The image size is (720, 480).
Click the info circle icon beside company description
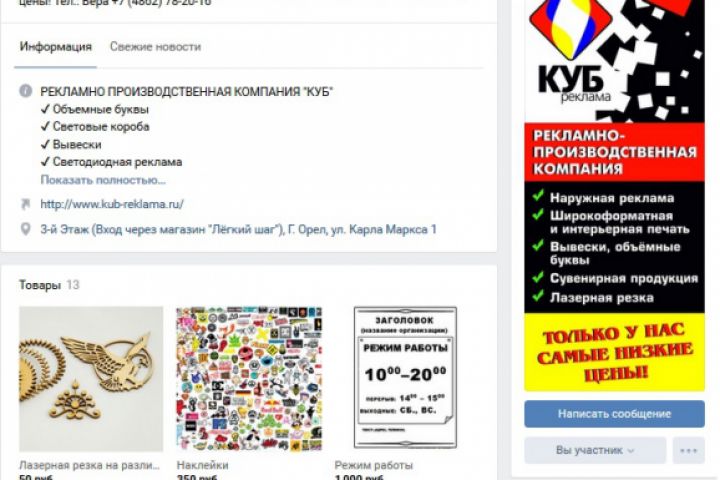tap(26, 91)
